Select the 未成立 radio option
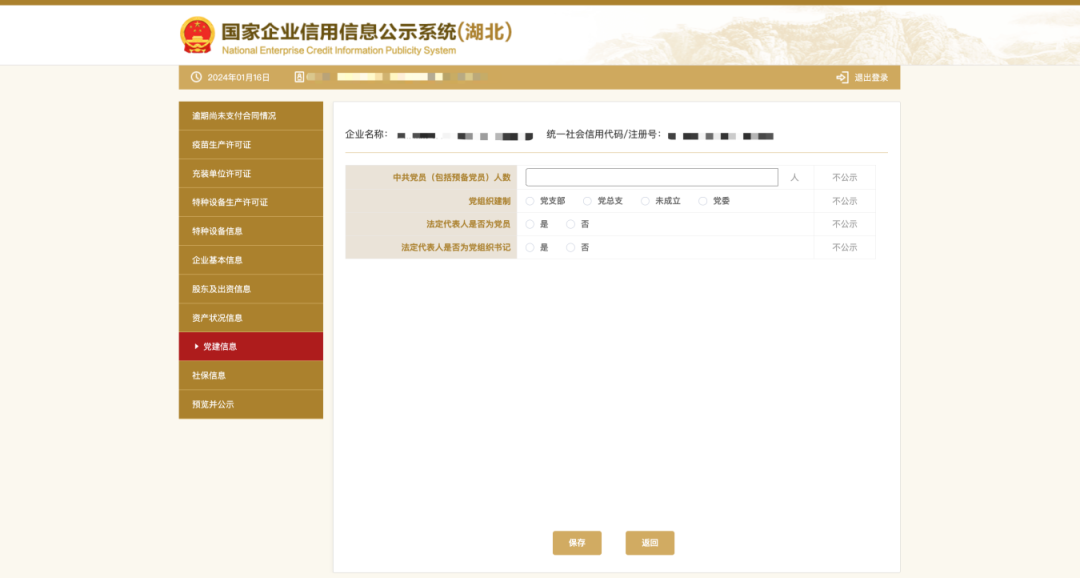Screen dimensions: 1080x578 [645, 201]
